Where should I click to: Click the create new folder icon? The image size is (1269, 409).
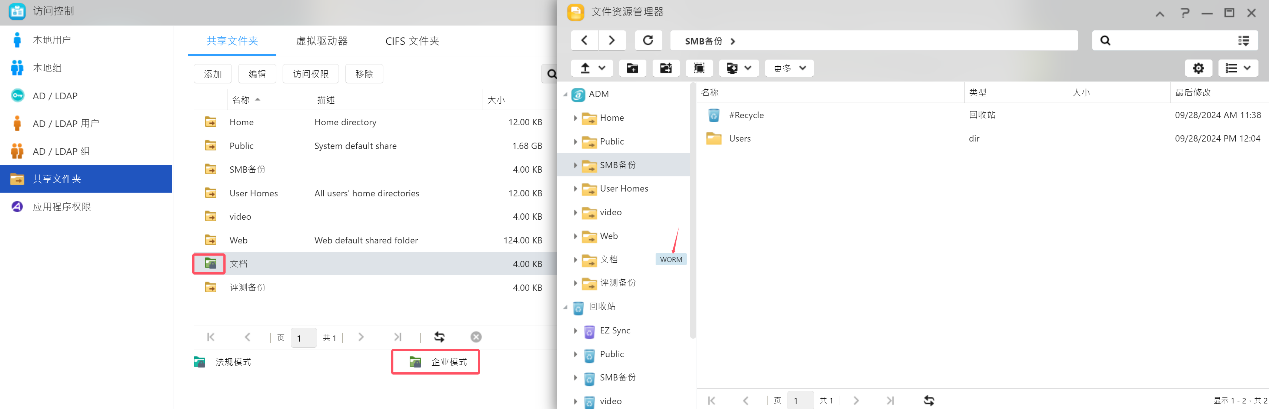(x=632, y=68)
